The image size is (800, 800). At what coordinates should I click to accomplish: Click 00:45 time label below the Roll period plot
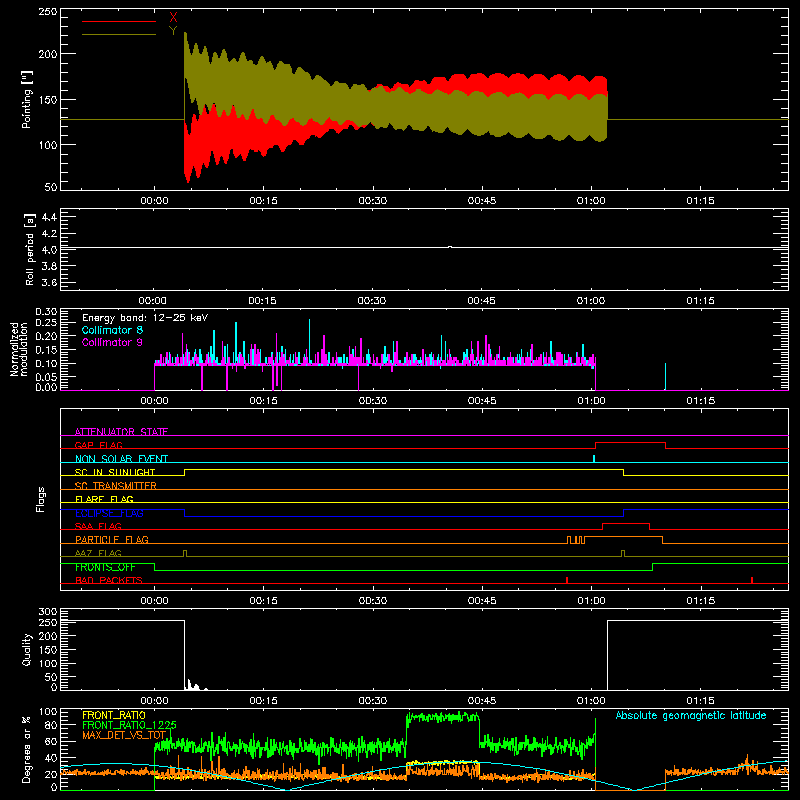click(x=481, y=301)
